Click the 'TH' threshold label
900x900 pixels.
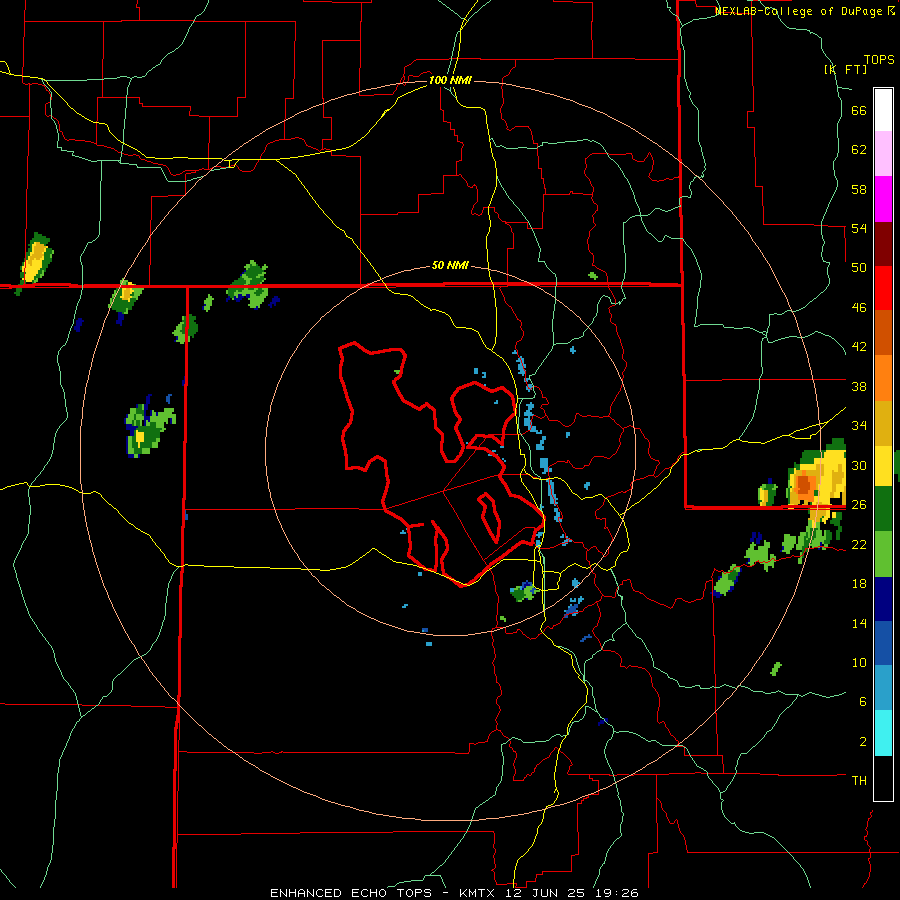859,781
